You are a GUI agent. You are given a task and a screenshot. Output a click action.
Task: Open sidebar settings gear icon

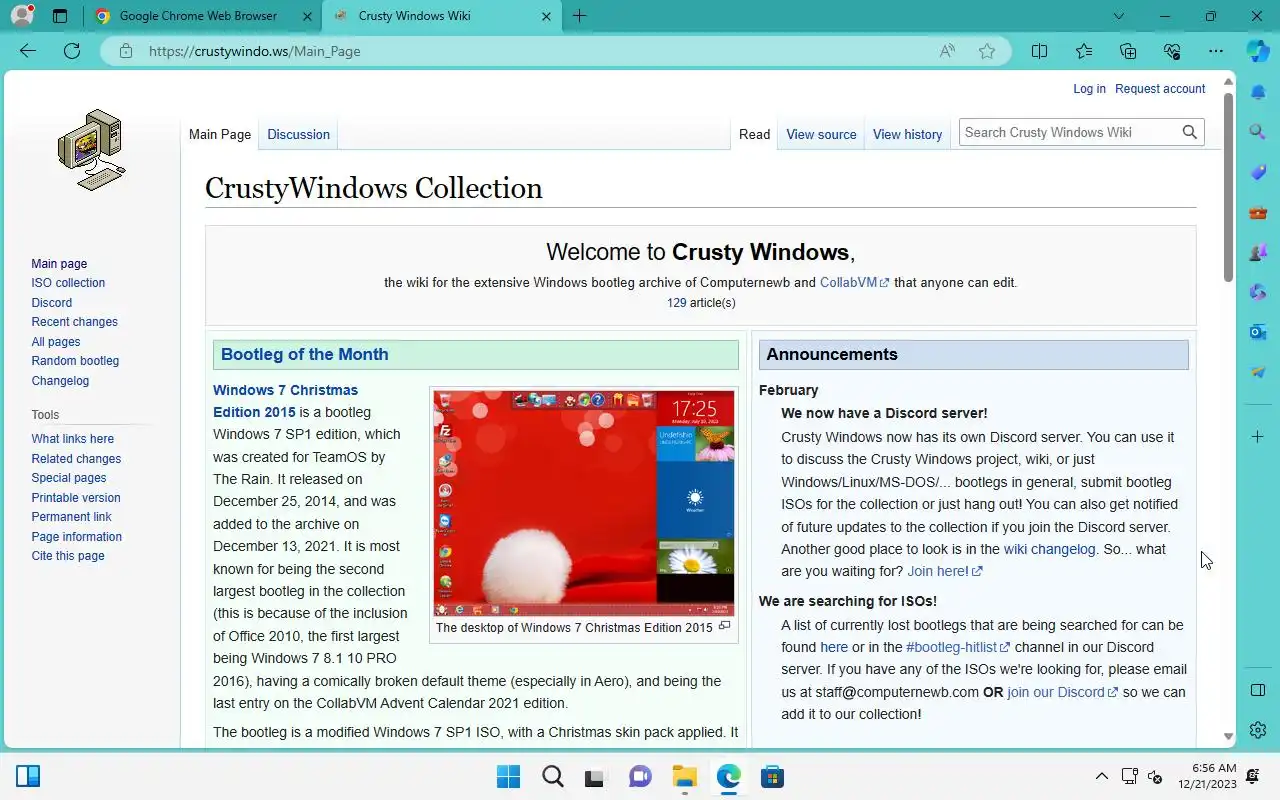[x=1258, y=730]
